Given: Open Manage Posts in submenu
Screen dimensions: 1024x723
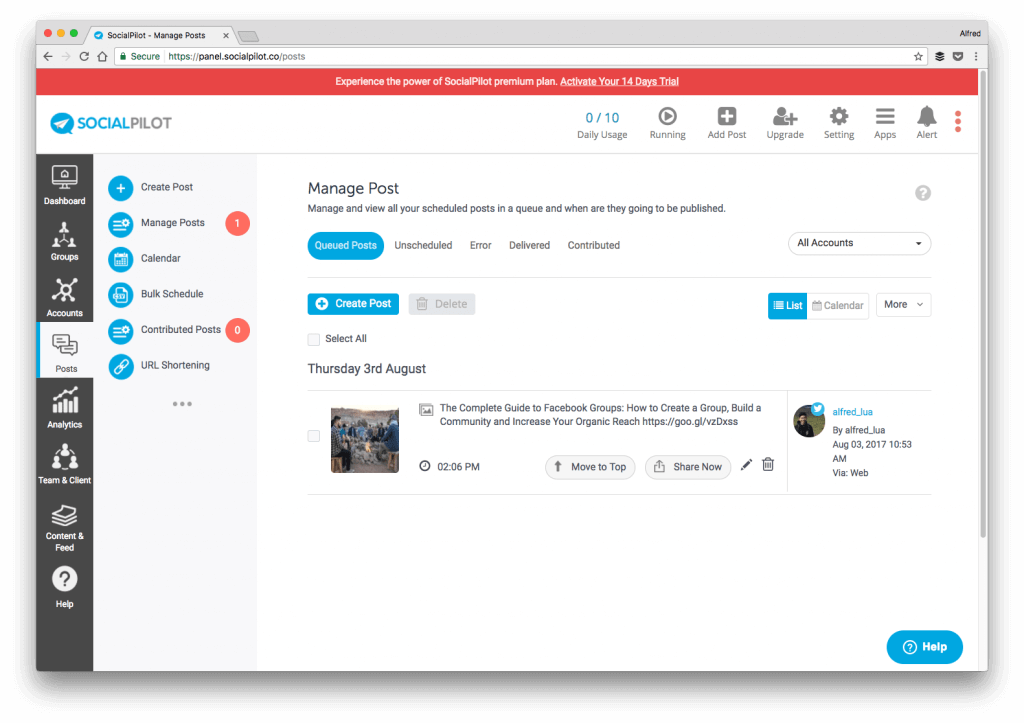Looking at the screenshot, I should pos(157,223).
